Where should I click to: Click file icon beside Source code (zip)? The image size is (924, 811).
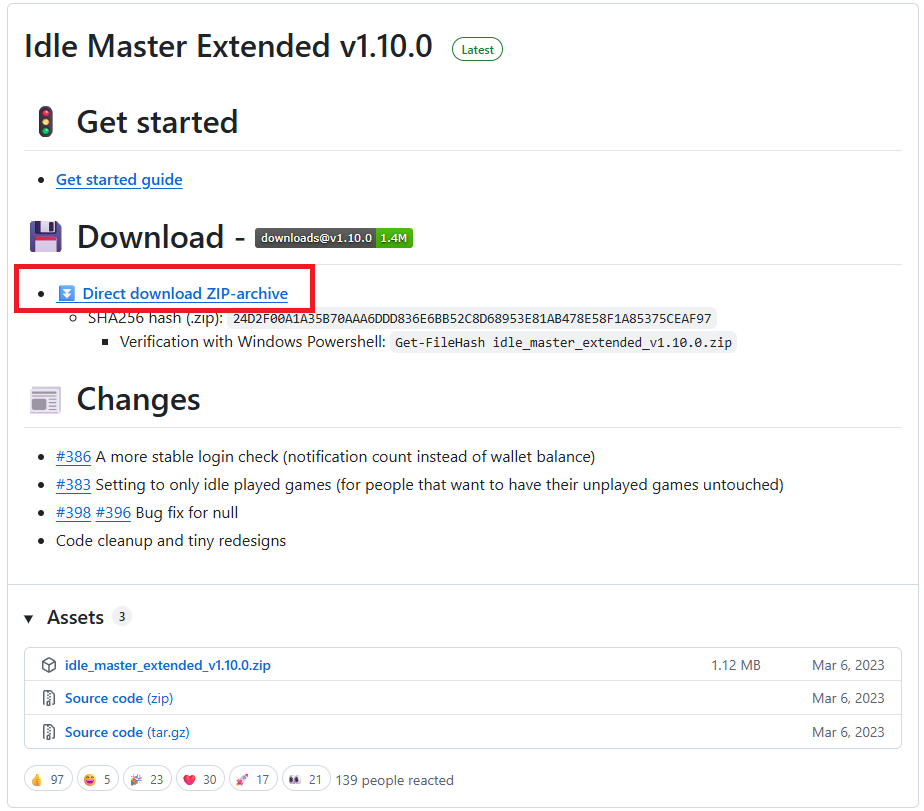[49, 698]
